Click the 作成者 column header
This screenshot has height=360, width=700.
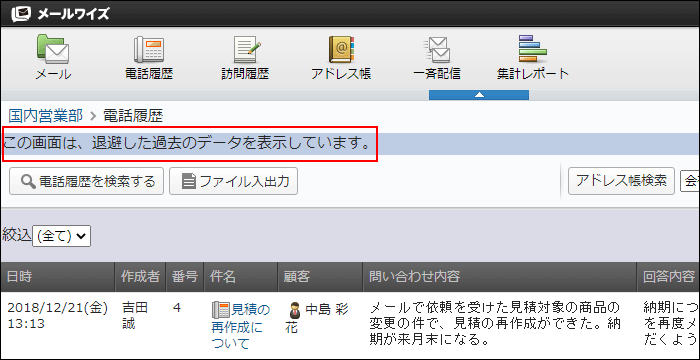[x=140, y=277]
